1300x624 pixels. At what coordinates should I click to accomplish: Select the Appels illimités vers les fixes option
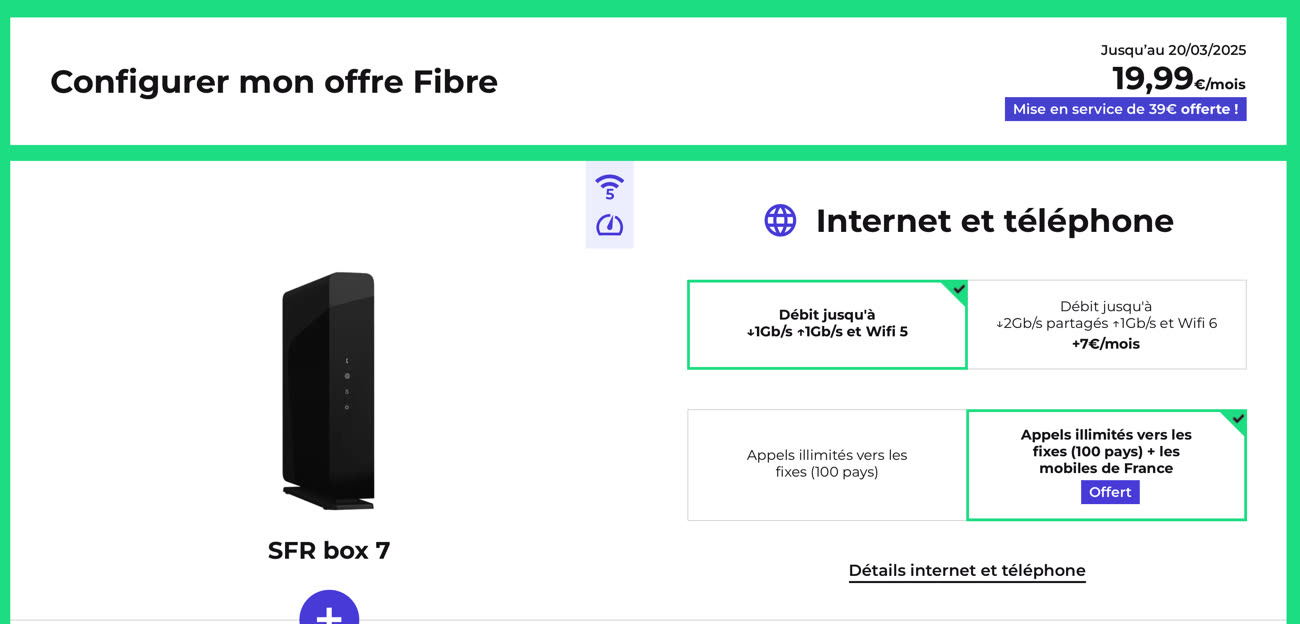coord(826,464)
